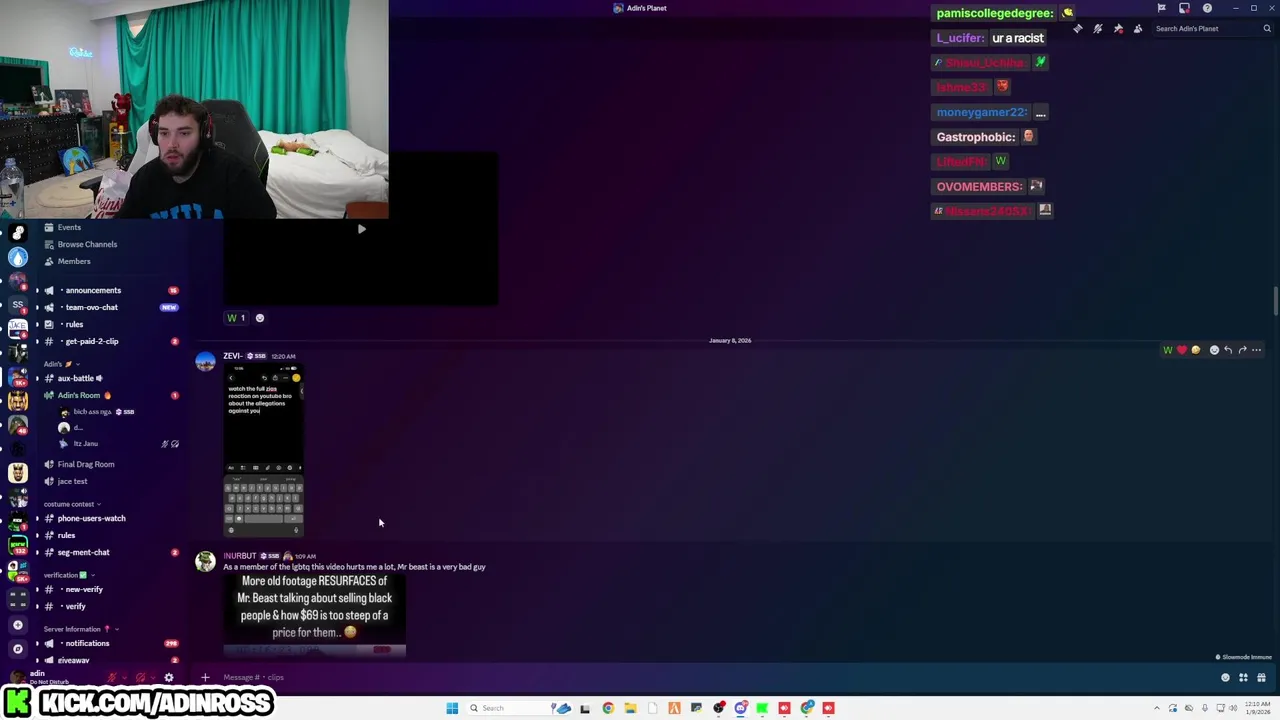Toggle the Member List icon
Viewport: 1280px width, 720px height.
[x=1138, y=28]
